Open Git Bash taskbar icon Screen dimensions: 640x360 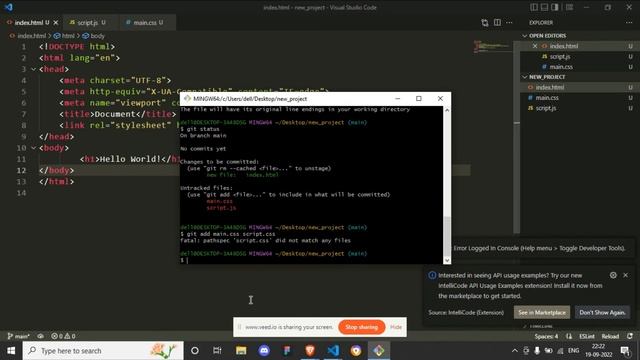[379, 351]
